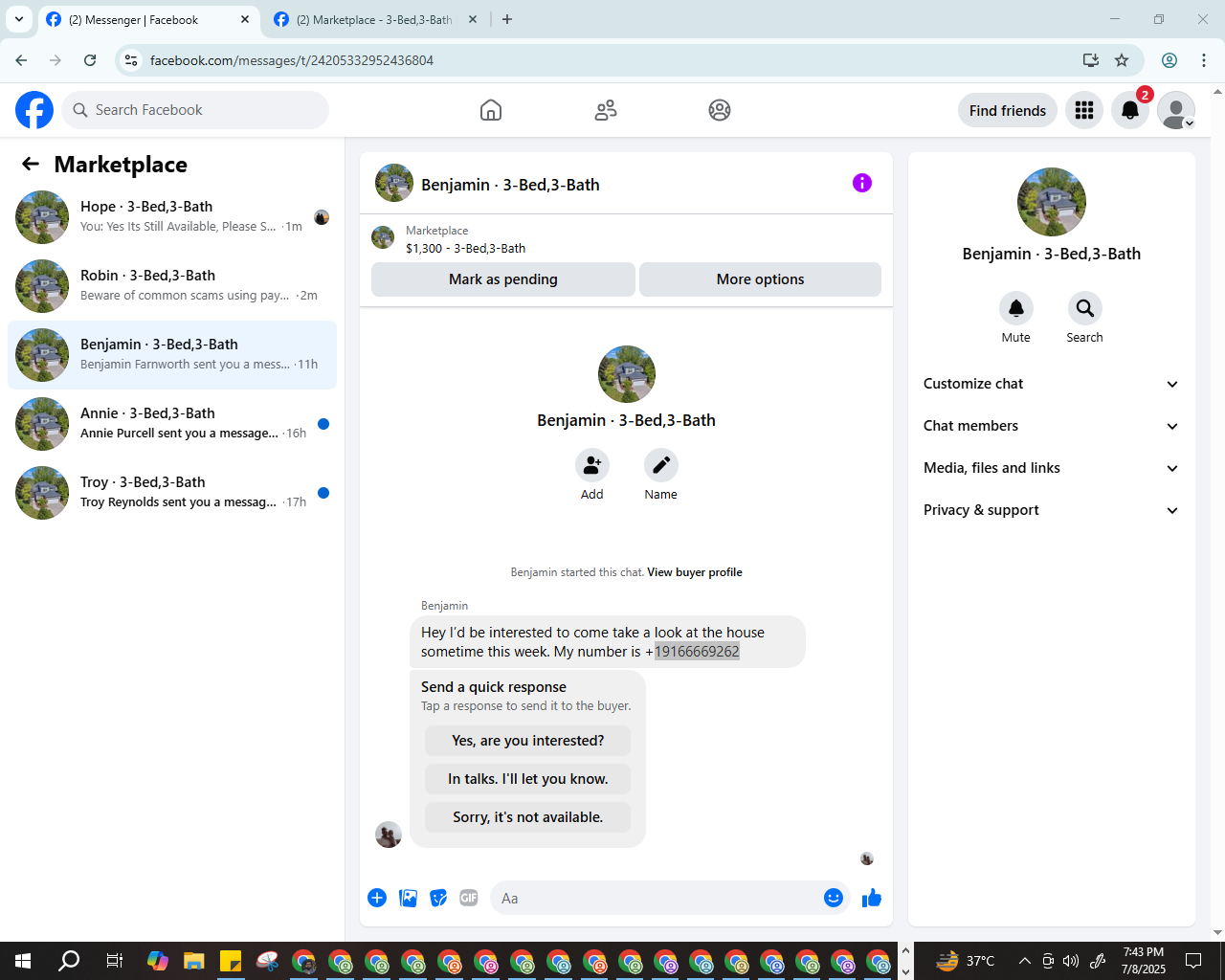Open Windows taskbar search
Viewport: 1225px width, 980px height.
click(x=69, y=961)
